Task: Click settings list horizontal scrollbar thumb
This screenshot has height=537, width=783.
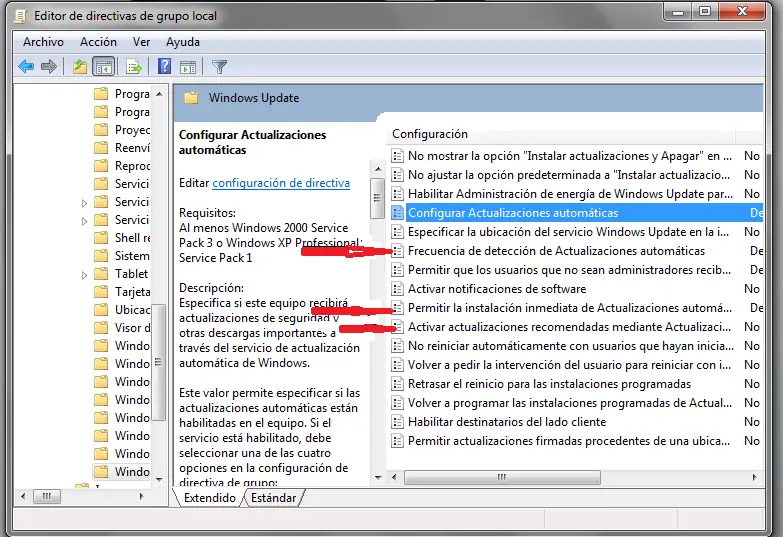Action: coord(502,478)
